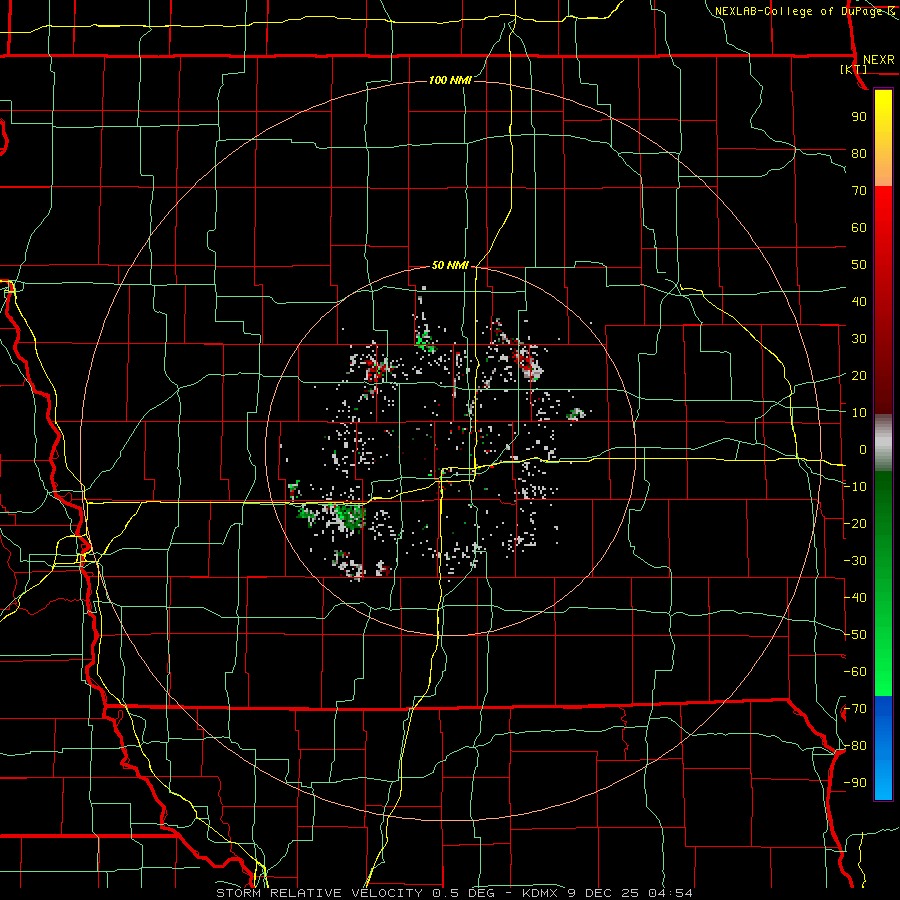Click the 10 value on velocity legend
Screen dimensions: 900x900
pyautogui.click(x=859, y=413)
